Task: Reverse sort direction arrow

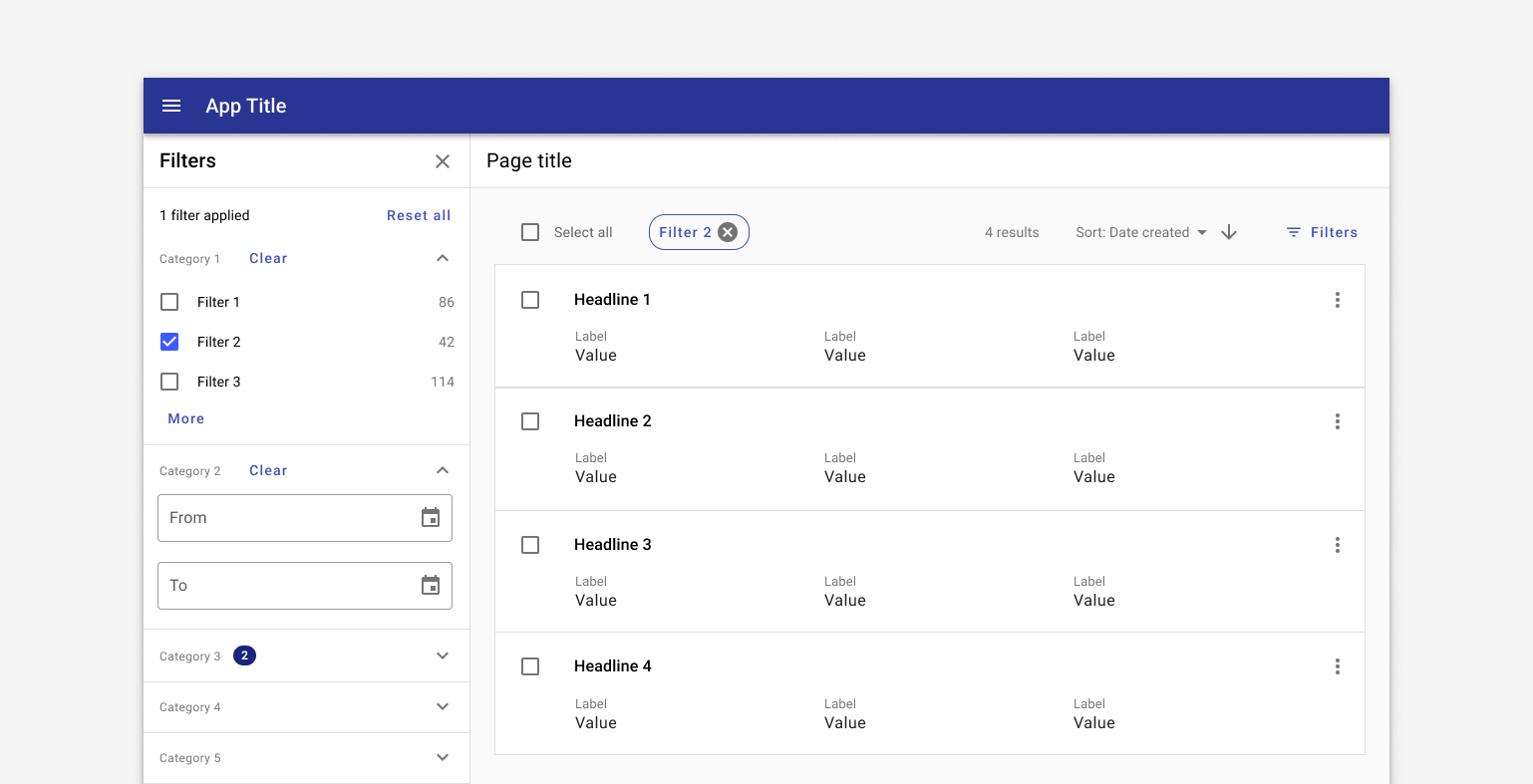Action: (x=1229, y=232)
